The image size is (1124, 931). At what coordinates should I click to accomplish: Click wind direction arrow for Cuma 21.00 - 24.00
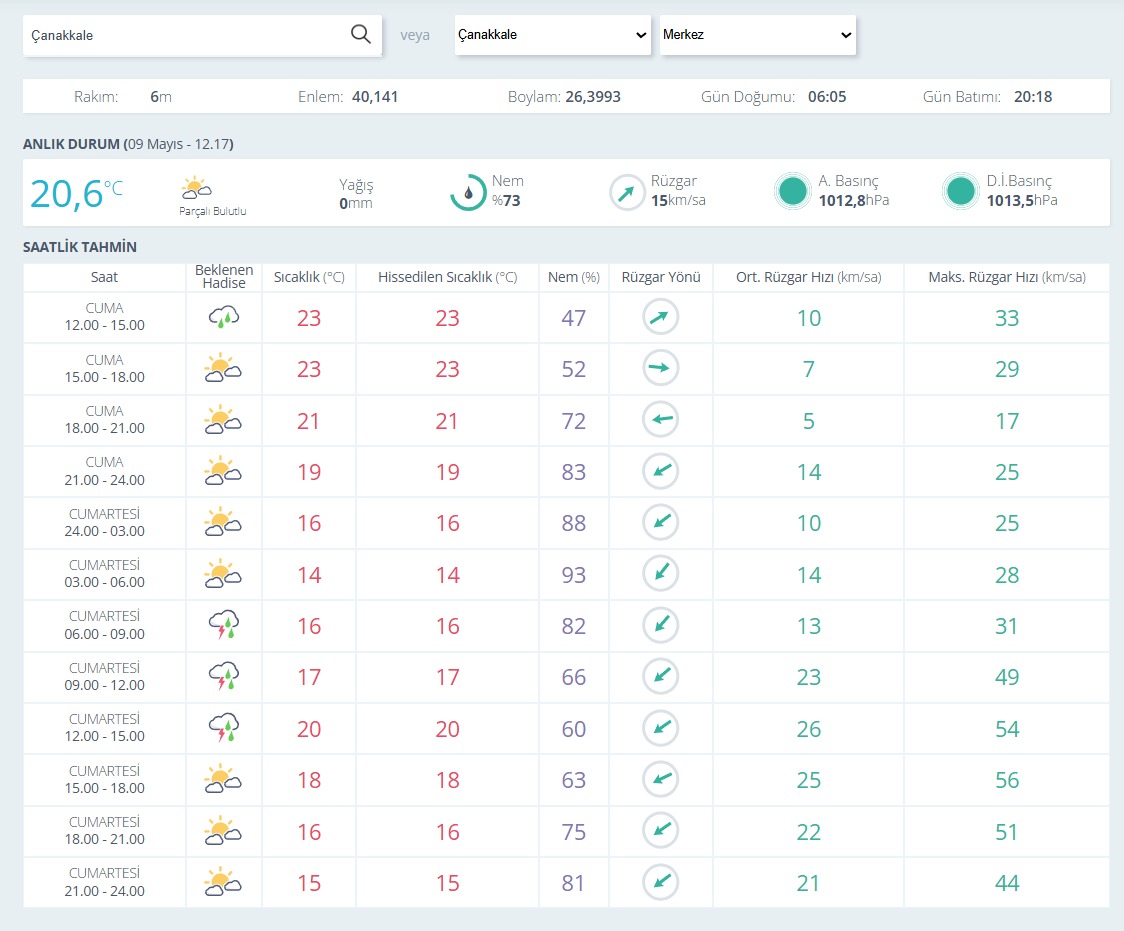coord(660,471)
